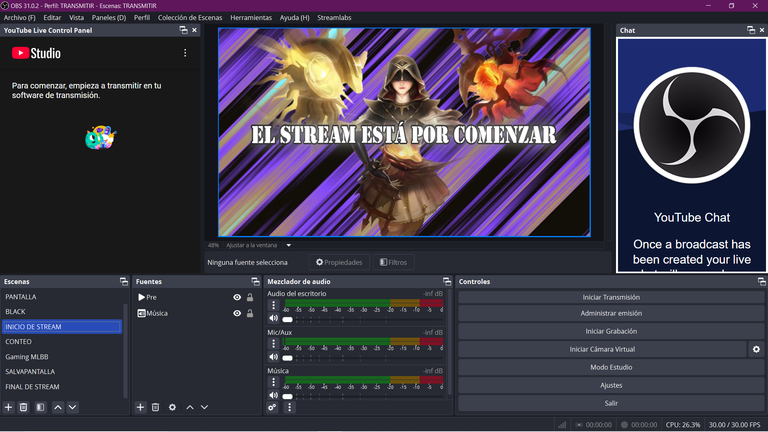This screenshot has height=432, width=768.
Task: Open Ayuda (H) menu
Action: point(294,18)
